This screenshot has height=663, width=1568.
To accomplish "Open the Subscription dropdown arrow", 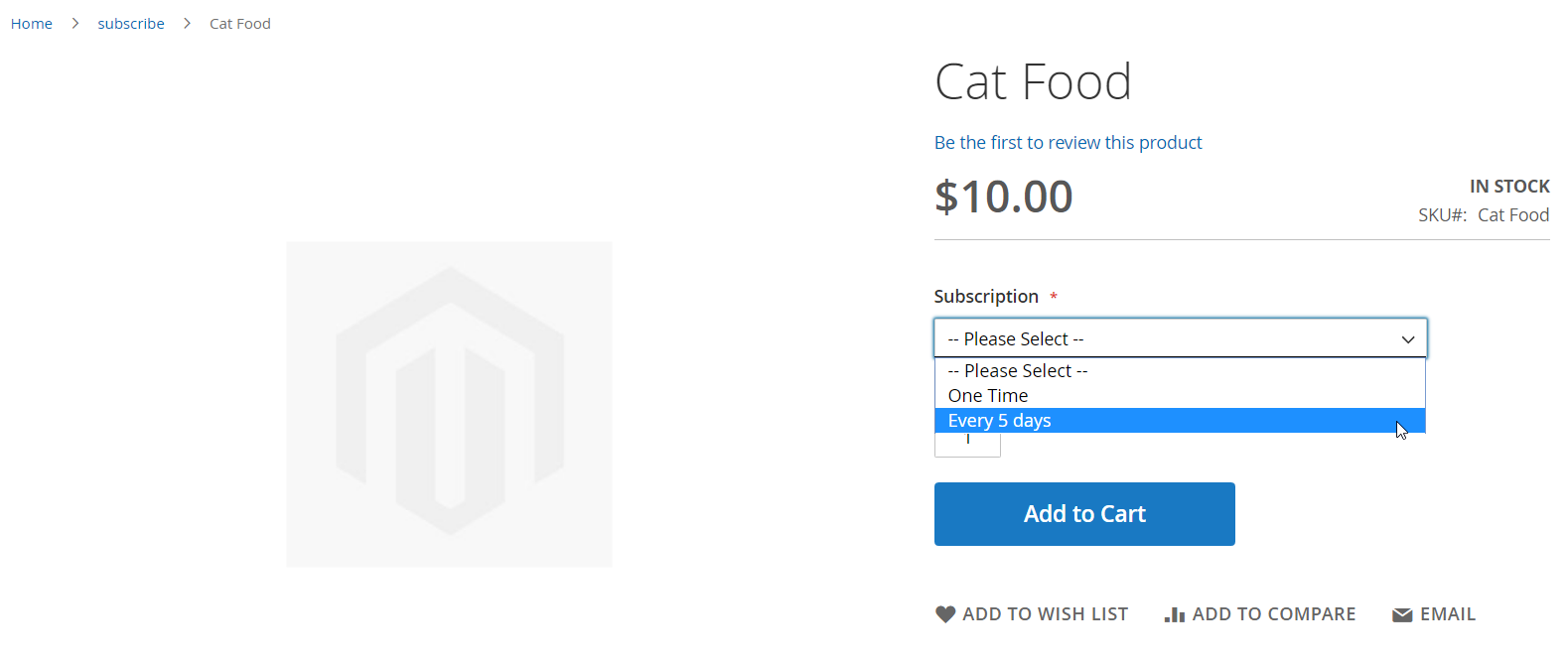I will coord(1407,339).
